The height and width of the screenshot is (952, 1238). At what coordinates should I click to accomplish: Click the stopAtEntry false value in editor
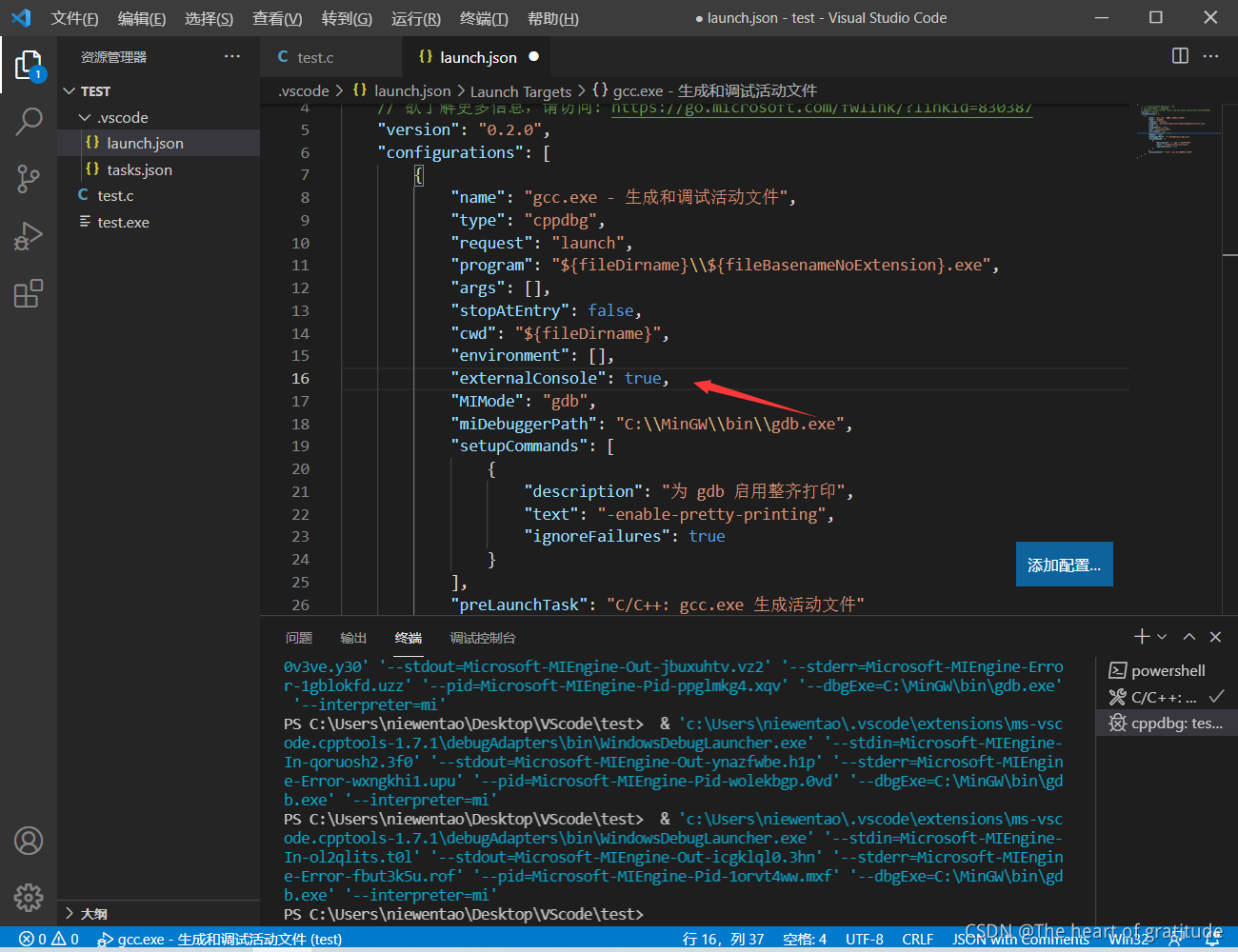click(x=610, y=310)
